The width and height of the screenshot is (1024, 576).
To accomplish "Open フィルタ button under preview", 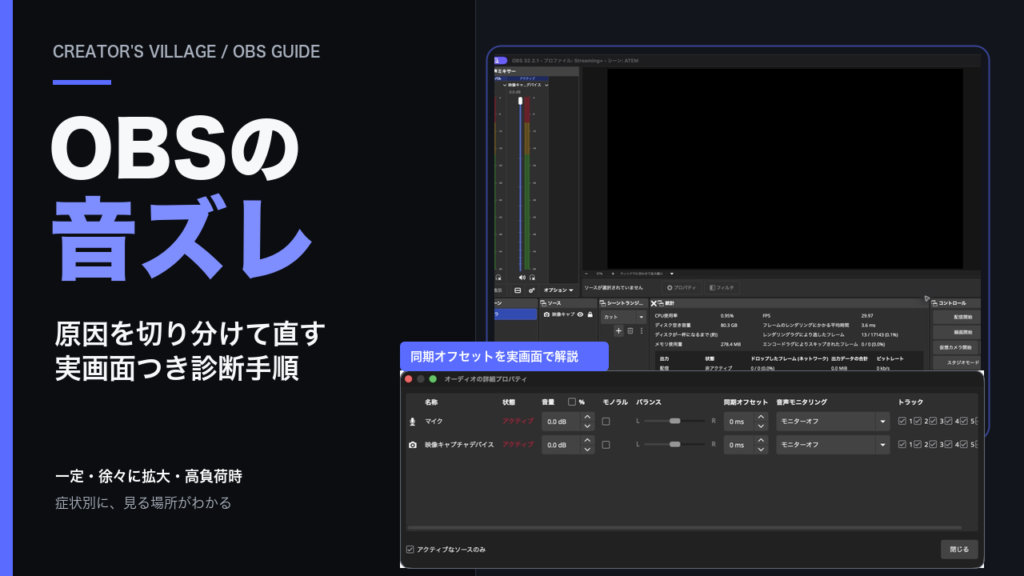I will coord(722,287).
